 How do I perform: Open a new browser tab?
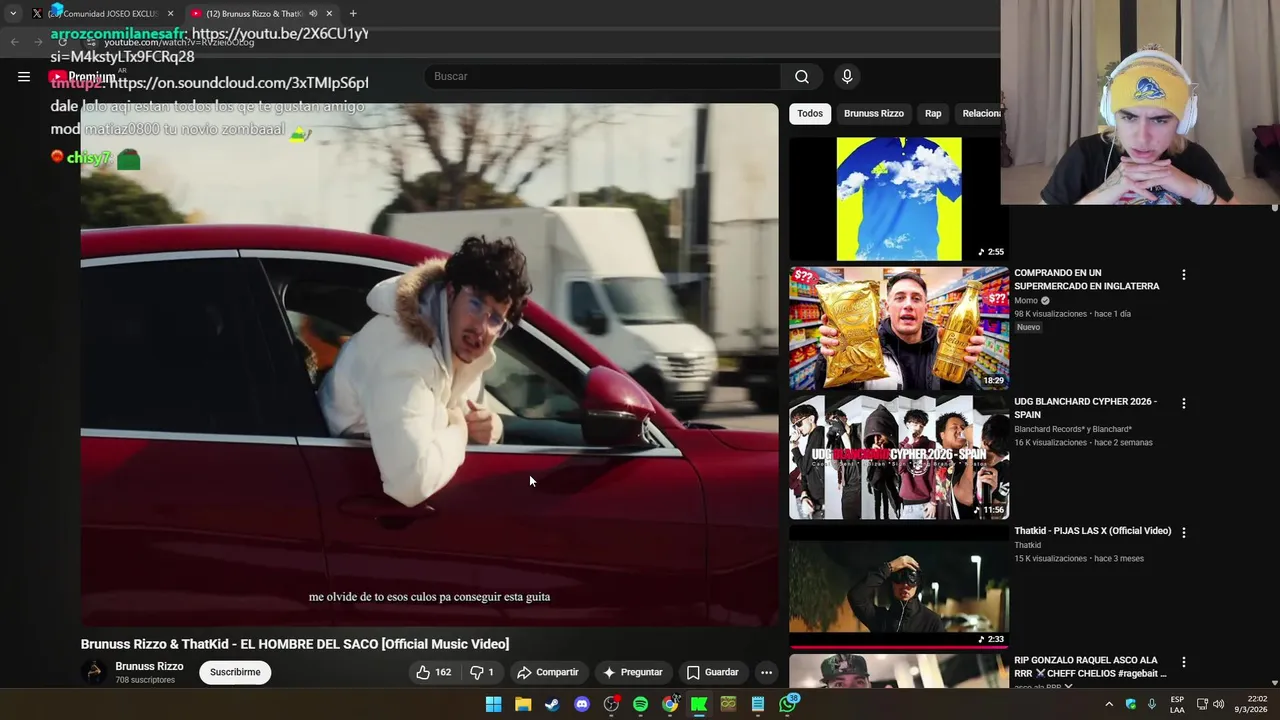tap(353, 13)
